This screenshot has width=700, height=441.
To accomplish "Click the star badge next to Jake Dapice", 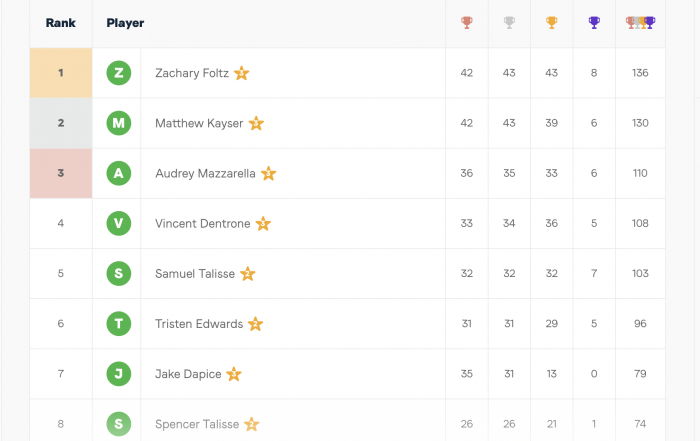I will click(233, 374).
